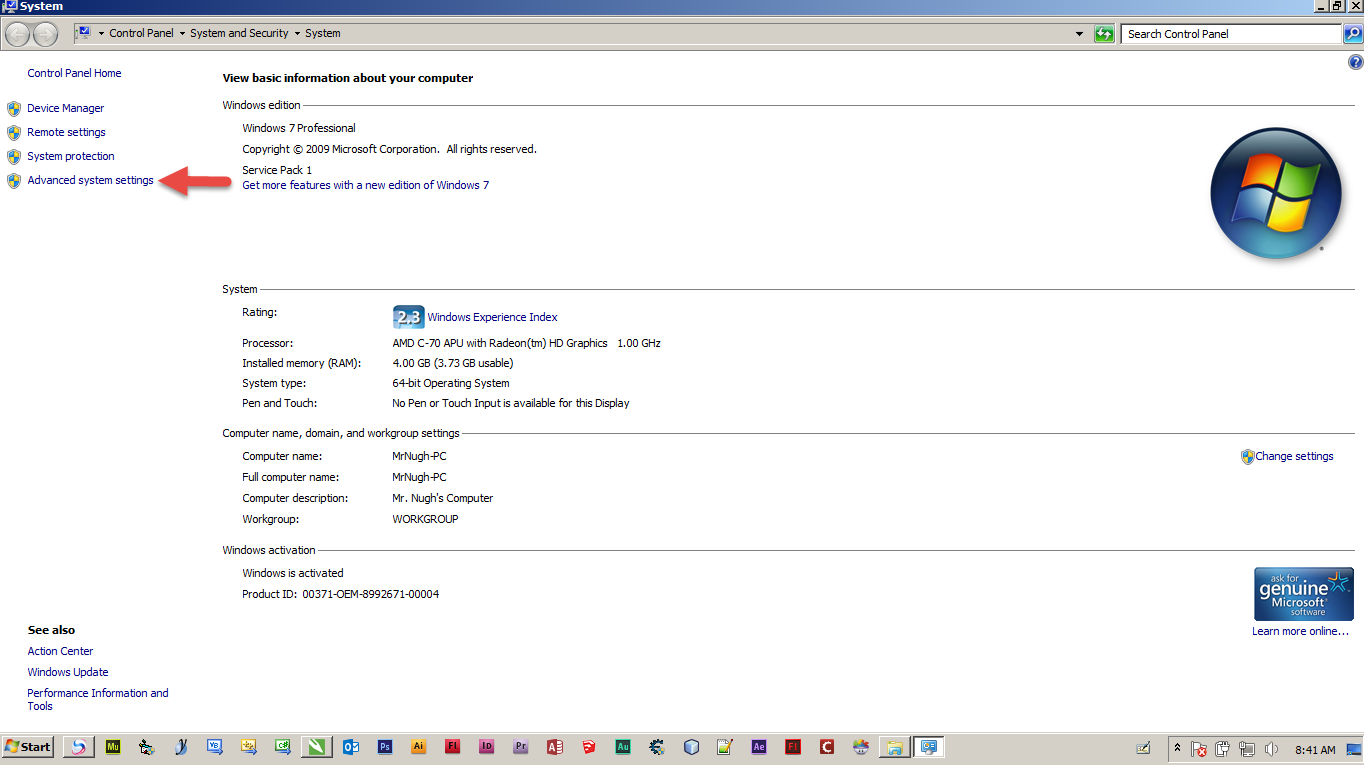
Task: Open the address bar history dropdown
Action: click(x=1079, y=34)
